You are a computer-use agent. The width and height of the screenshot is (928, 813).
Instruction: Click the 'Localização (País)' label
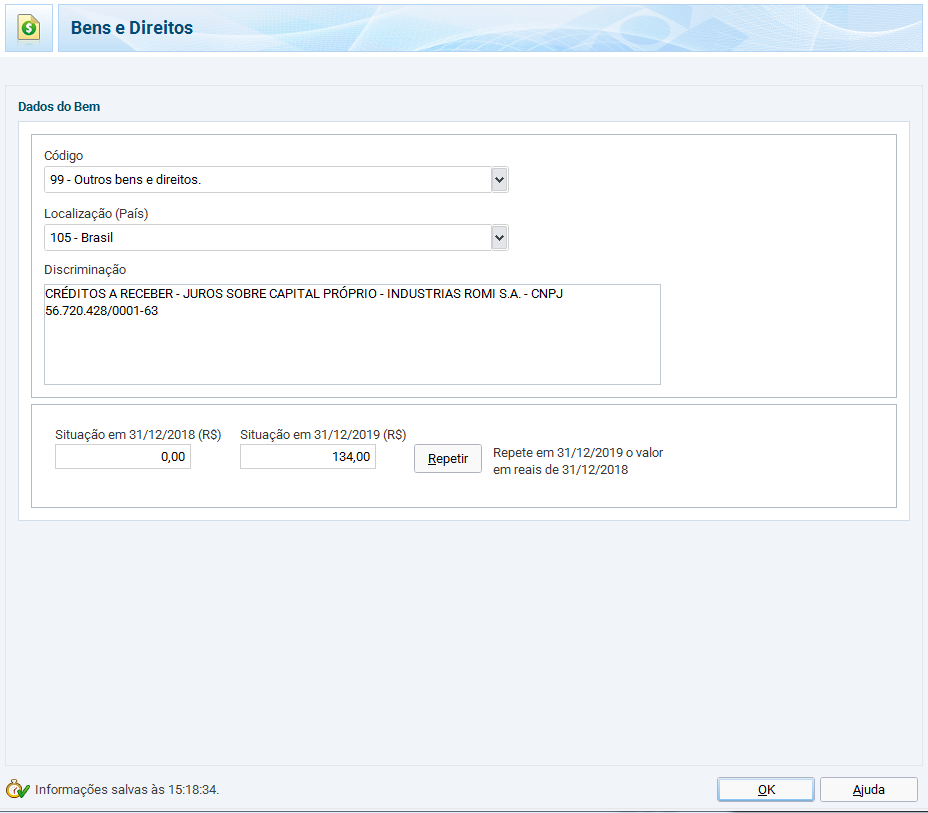click(x=96, y=213)
